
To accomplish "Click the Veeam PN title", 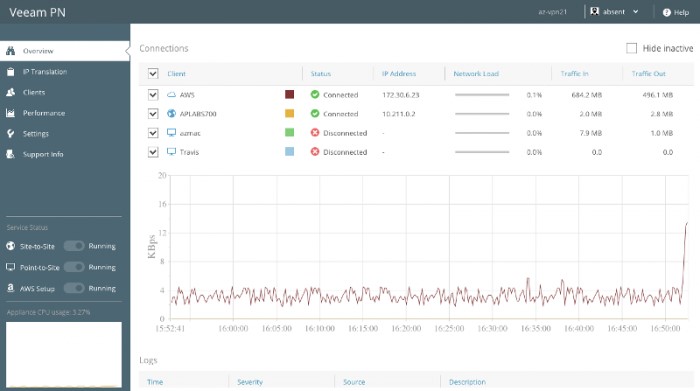I will pos(38,12).
